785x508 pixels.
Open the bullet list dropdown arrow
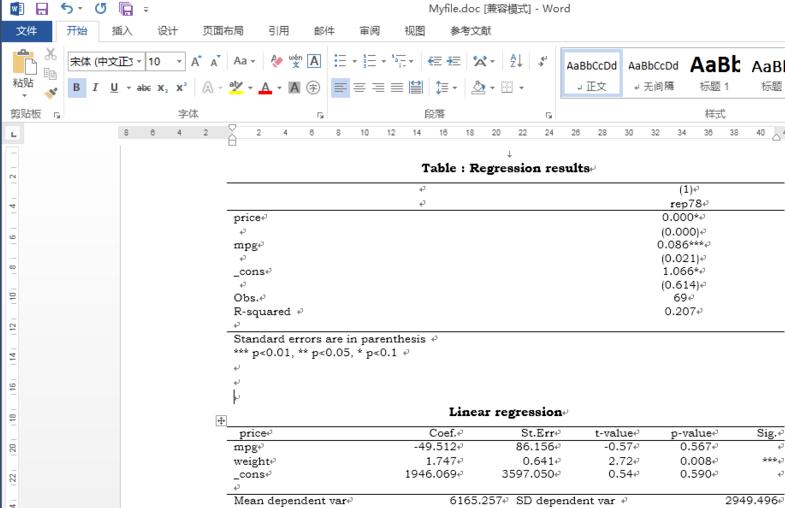(354, 62)
